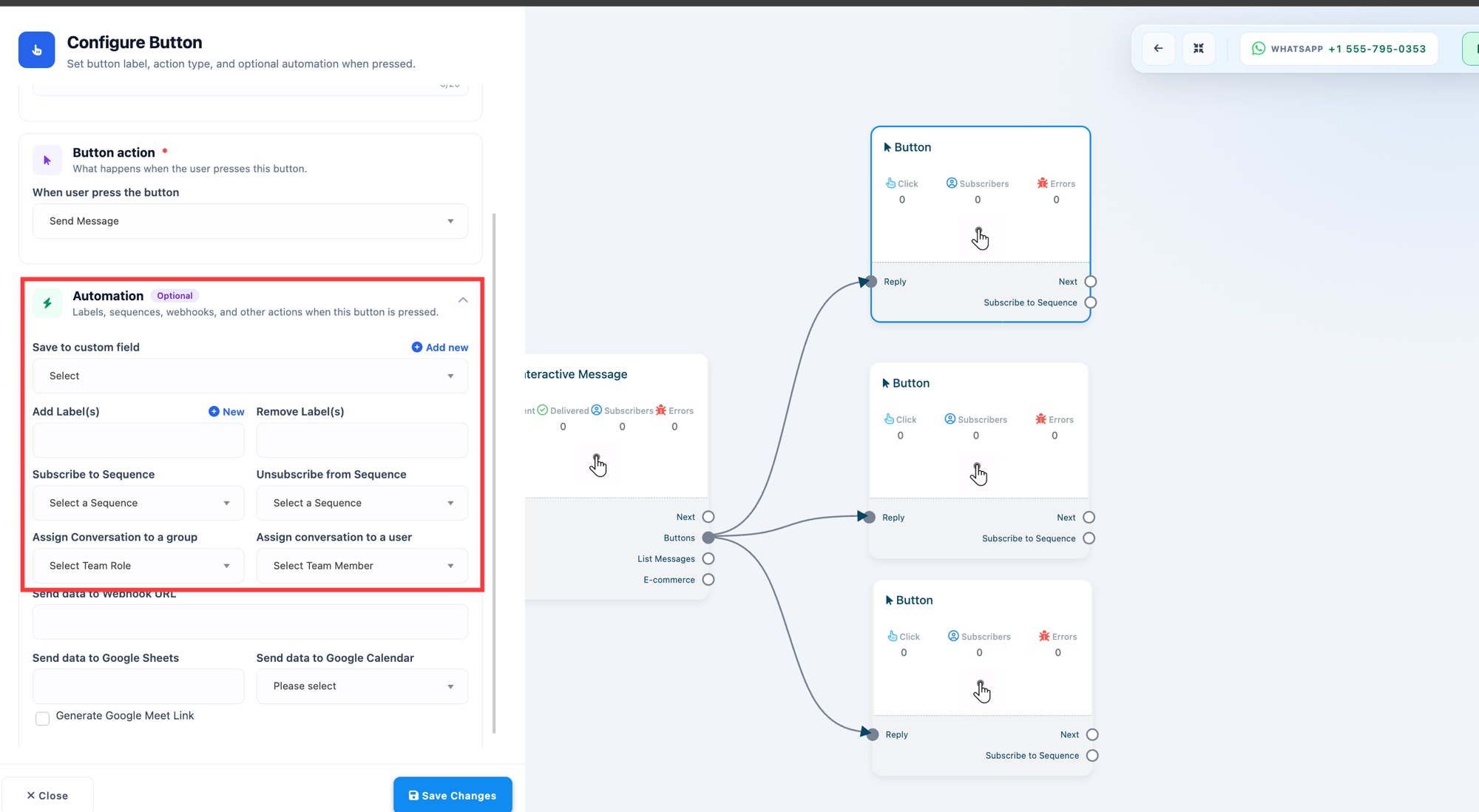Viewport: 1479px width, 812px height.
Task: Click the hand pointer icon in bottom Button node
Action: (x=981, y=691)
